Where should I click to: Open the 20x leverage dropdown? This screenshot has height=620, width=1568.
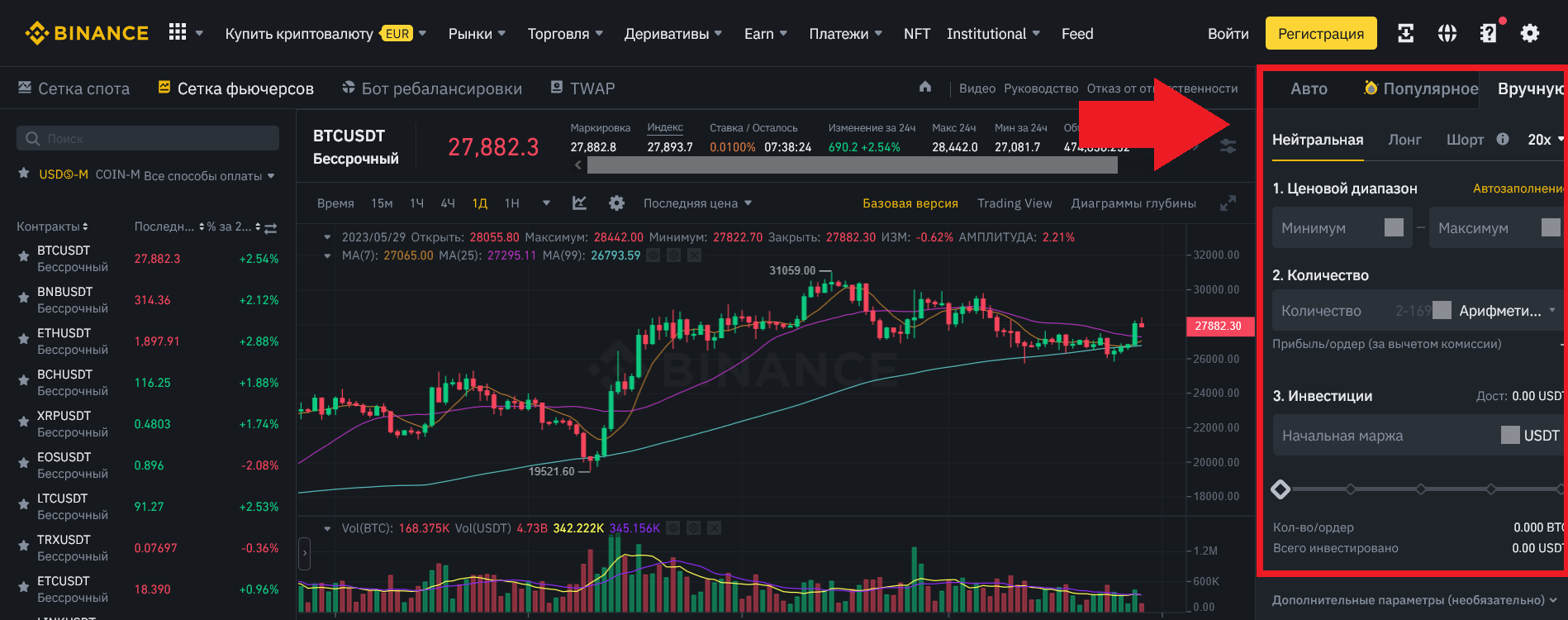tap(1546, 139)
